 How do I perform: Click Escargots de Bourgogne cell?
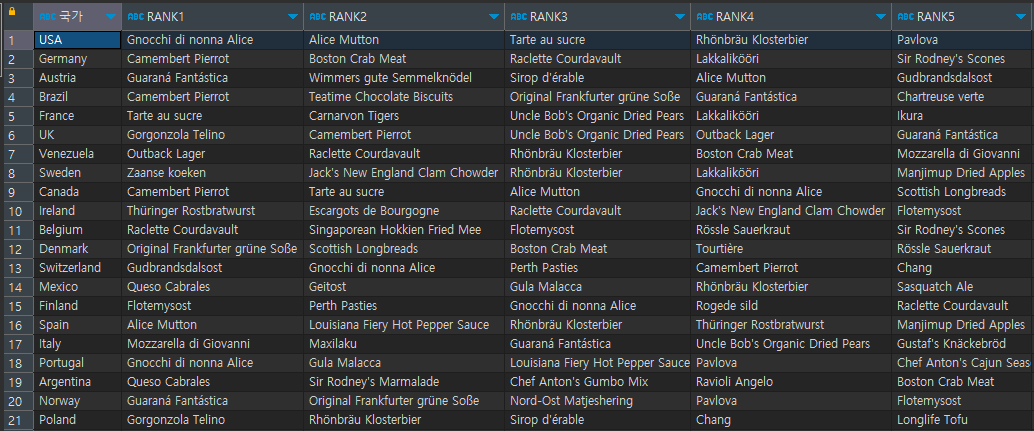[x=404, y=211]
